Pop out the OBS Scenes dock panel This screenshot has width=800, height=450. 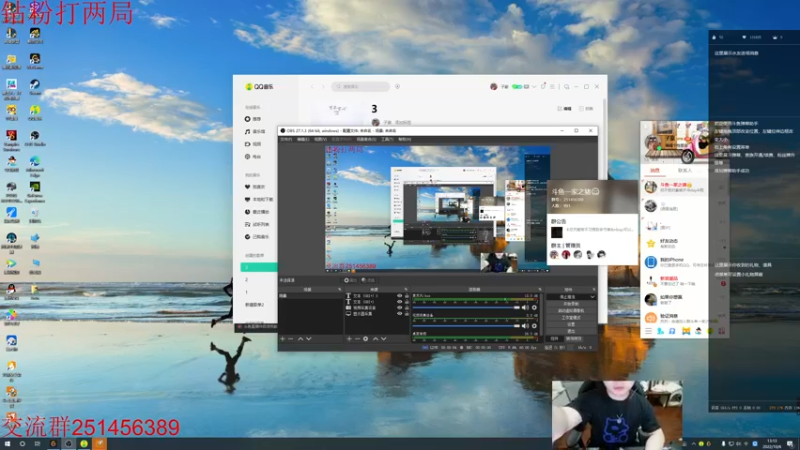pos(339,289)
